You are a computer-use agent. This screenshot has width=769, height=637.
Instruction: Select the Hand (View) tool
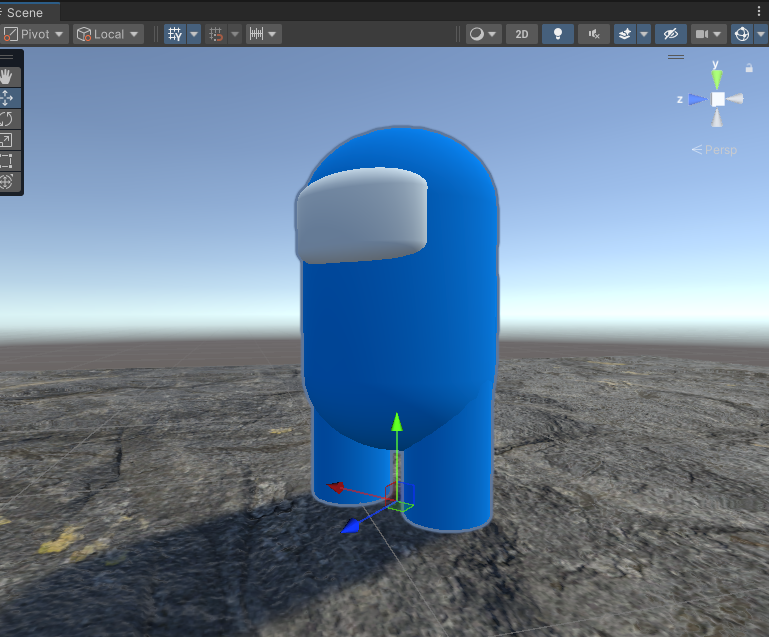[7, 77]
